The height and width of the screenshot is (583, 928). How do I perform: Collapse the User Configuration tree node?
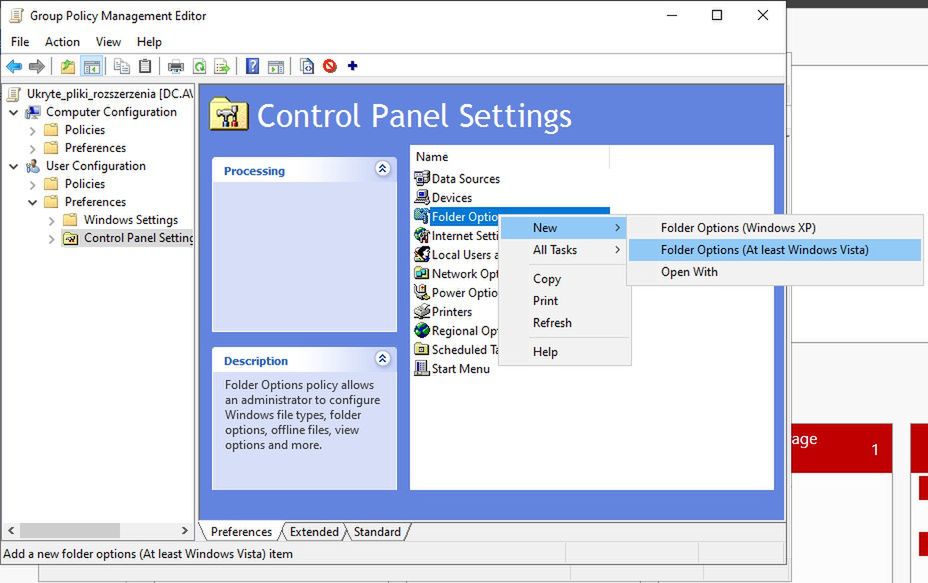pyautogui.click(x=14, y=166)
